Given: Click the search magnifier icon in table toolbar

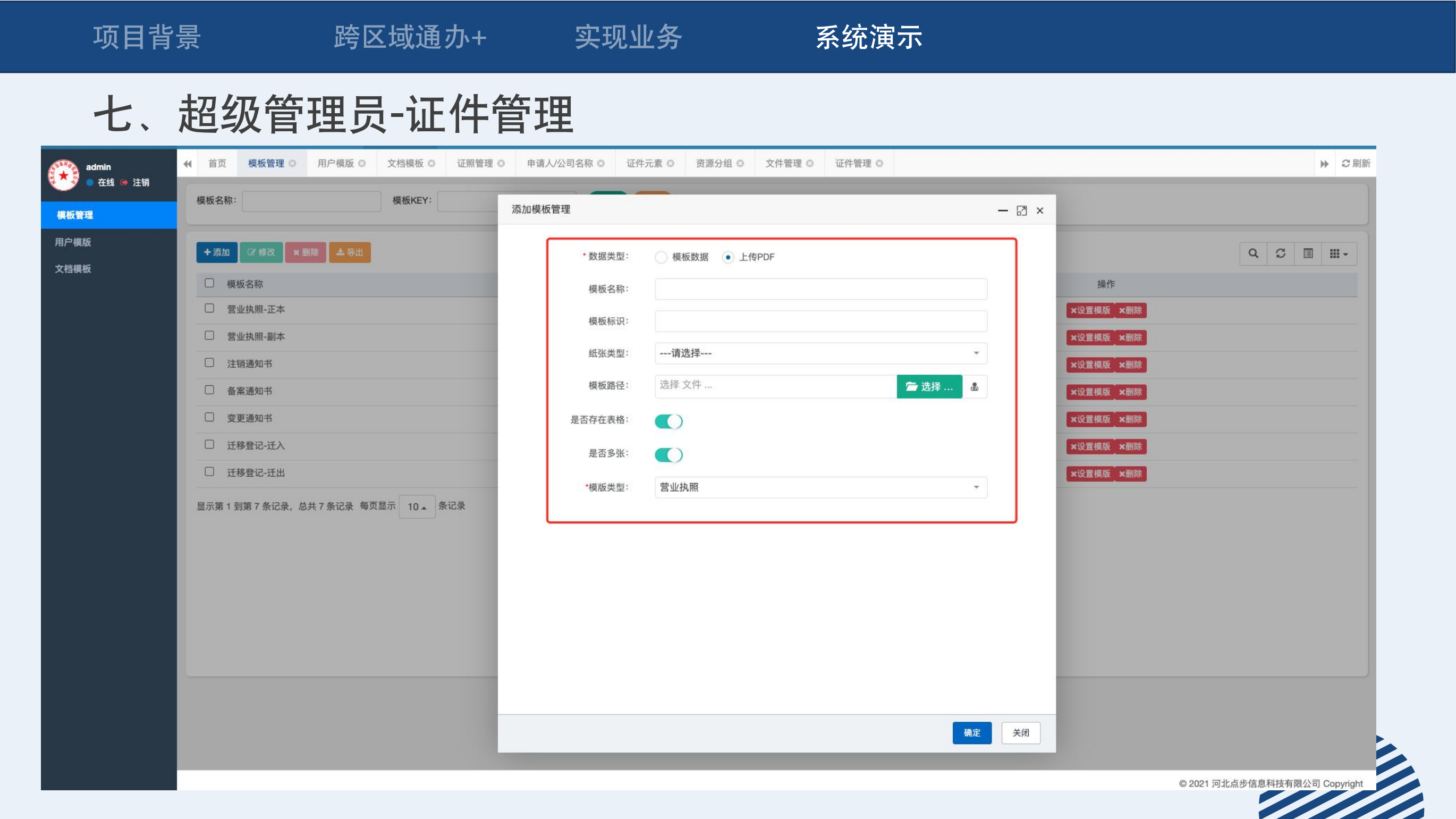Looking at the screenshot, I should tap(1253, 253).
